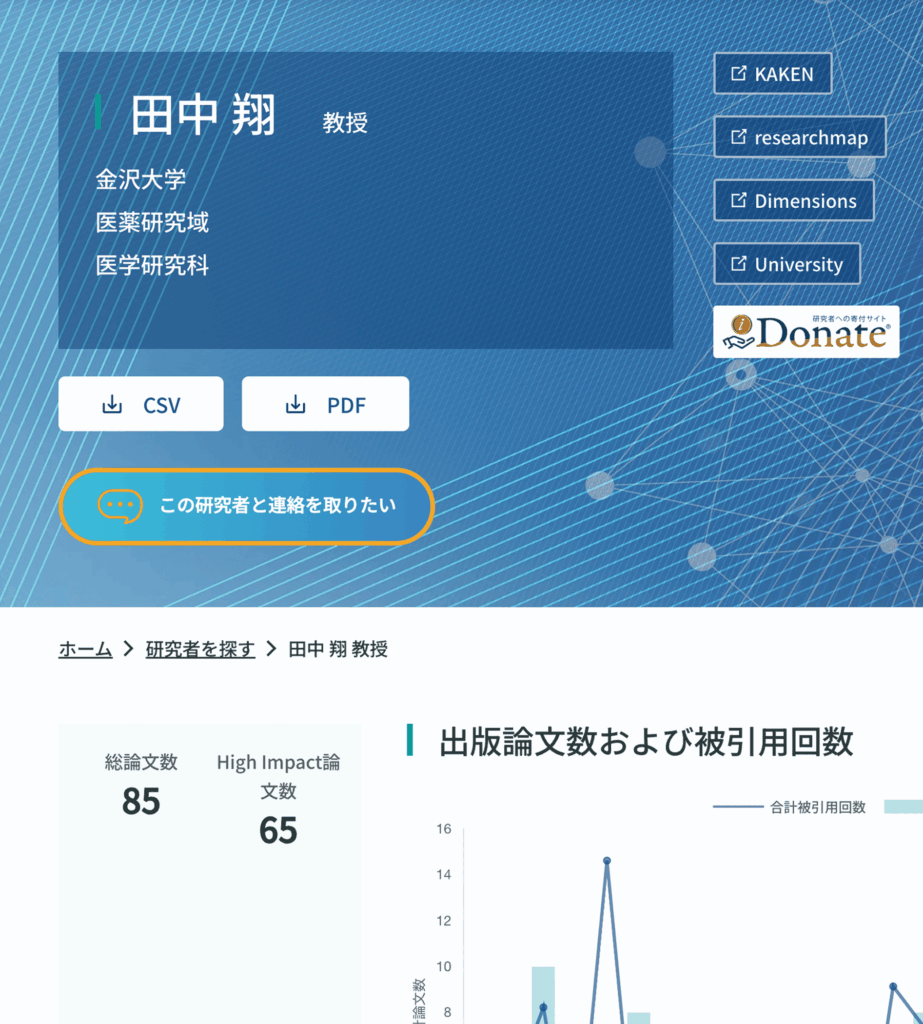Go to ホーム in the breadcrumb
Image resolution: width=923 pixels, height=1024 pixels.
point(85,650)
